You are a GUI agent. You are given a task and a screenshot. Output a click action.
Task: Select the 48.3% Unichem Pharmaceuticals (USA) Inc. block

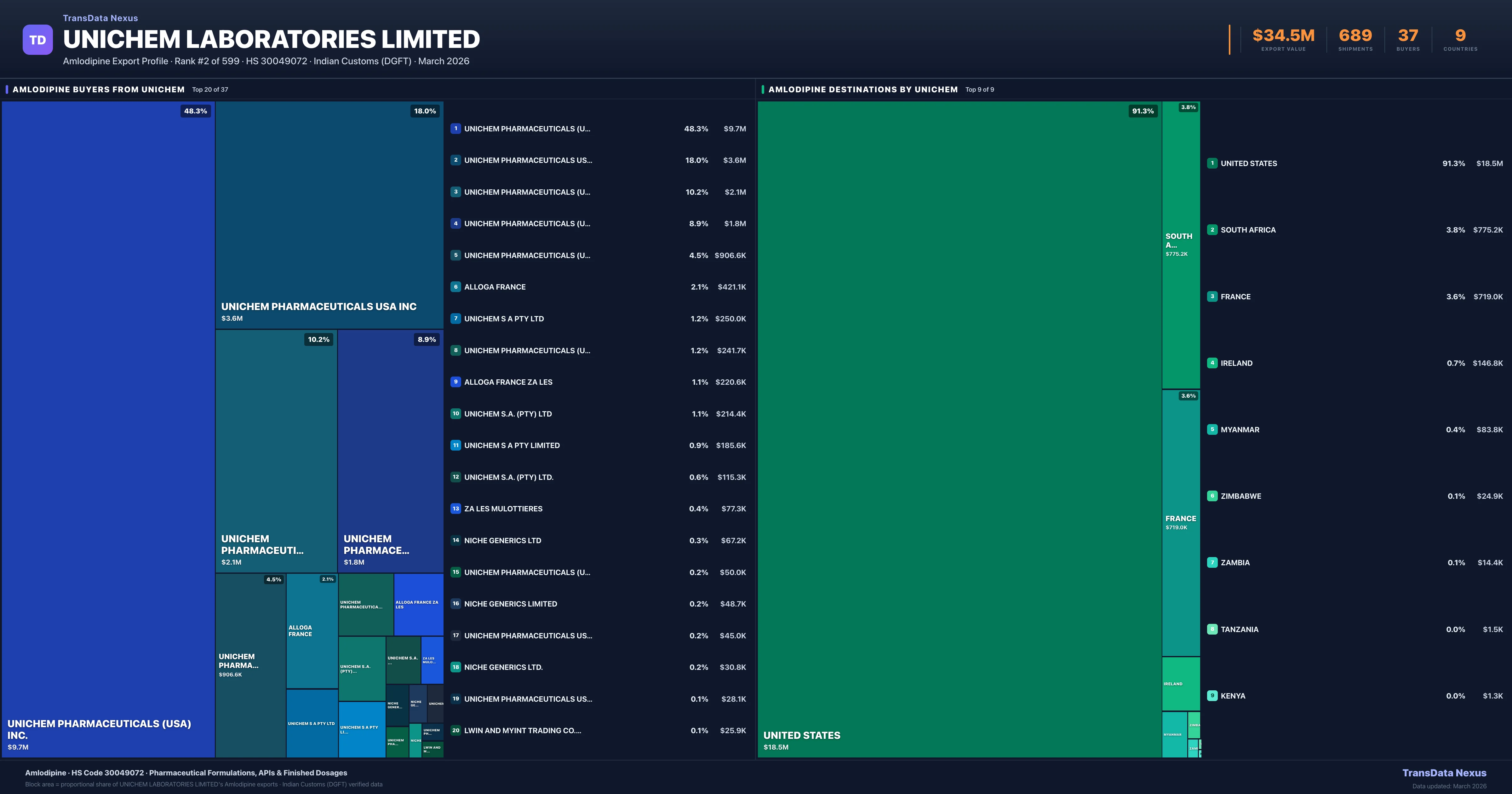108,429
